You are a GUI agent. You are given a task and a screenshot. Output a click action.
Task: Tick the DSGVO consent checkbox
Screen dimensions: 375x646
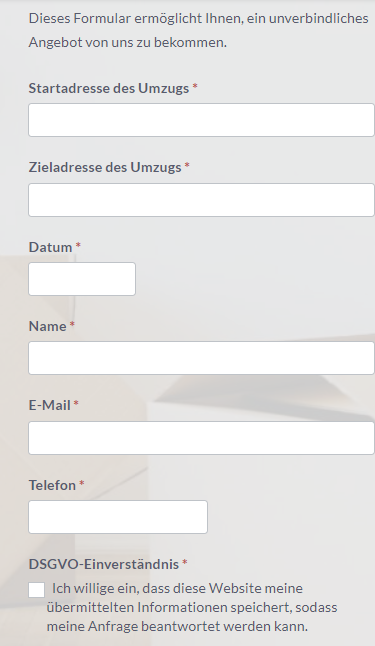(37, 590)
